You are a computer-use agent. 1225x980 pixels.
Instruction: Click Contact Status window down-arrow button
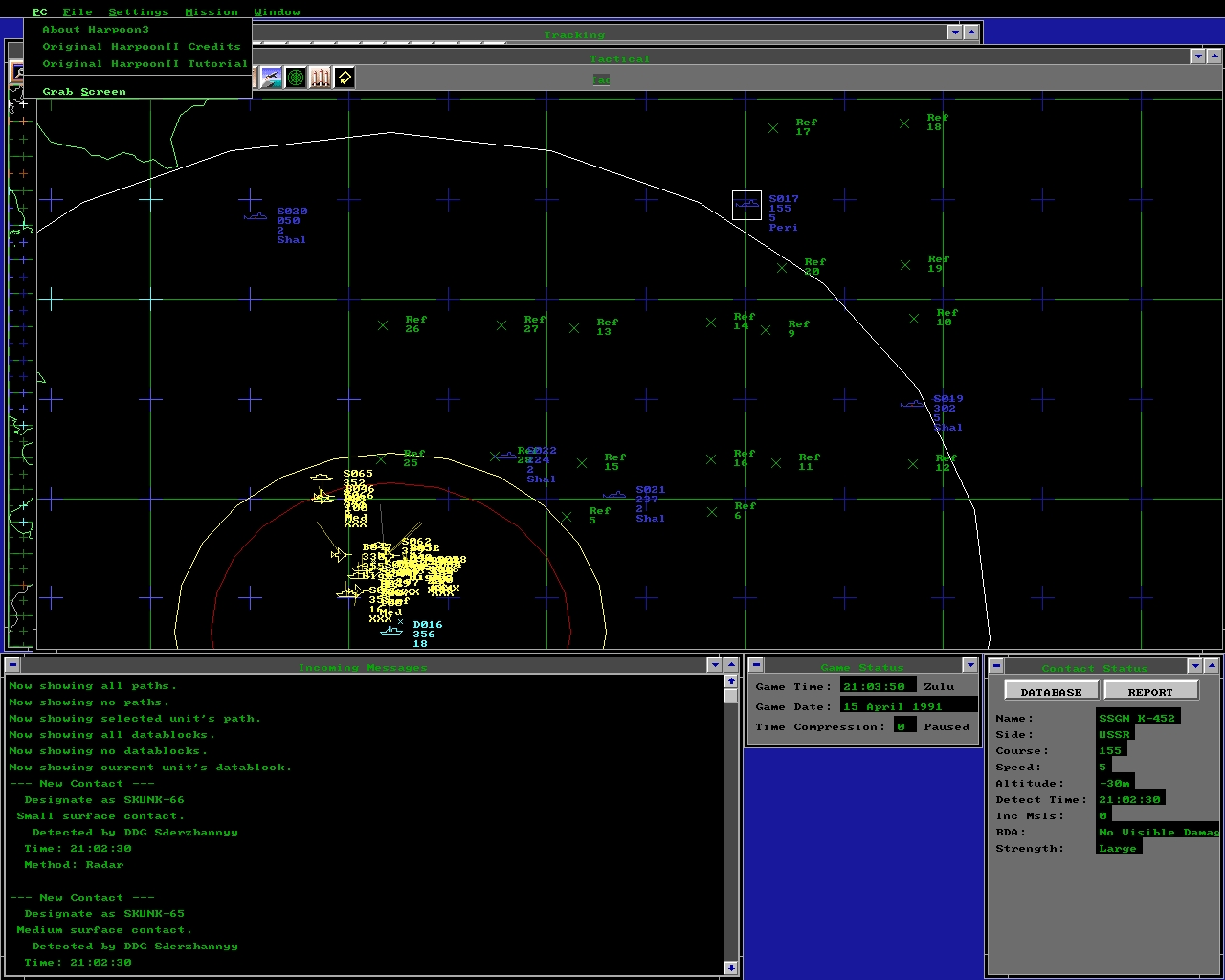point(1194,665)
